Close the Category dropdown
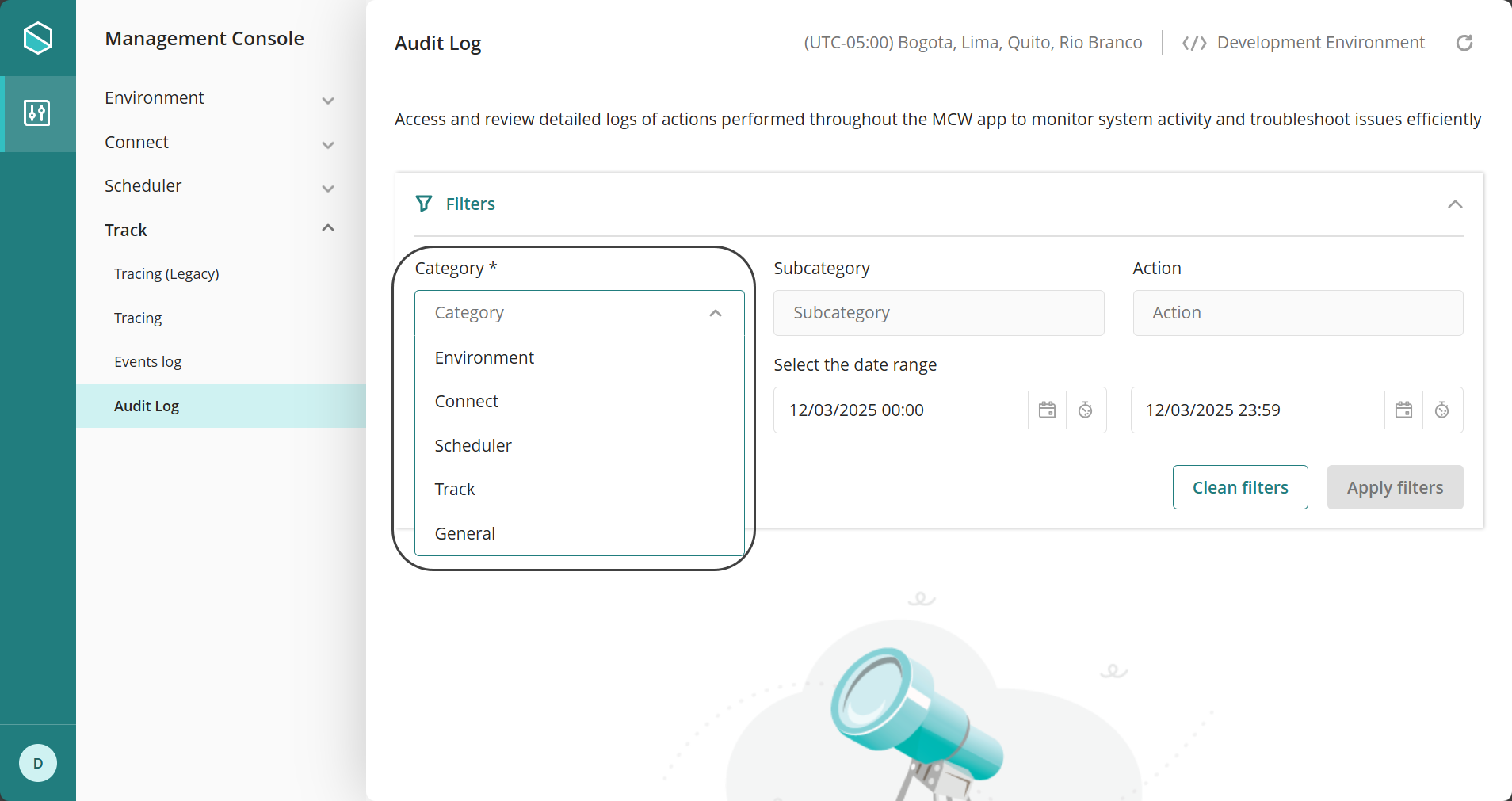This screenshot has width=1512, height=801. click(x=716, y=313)
